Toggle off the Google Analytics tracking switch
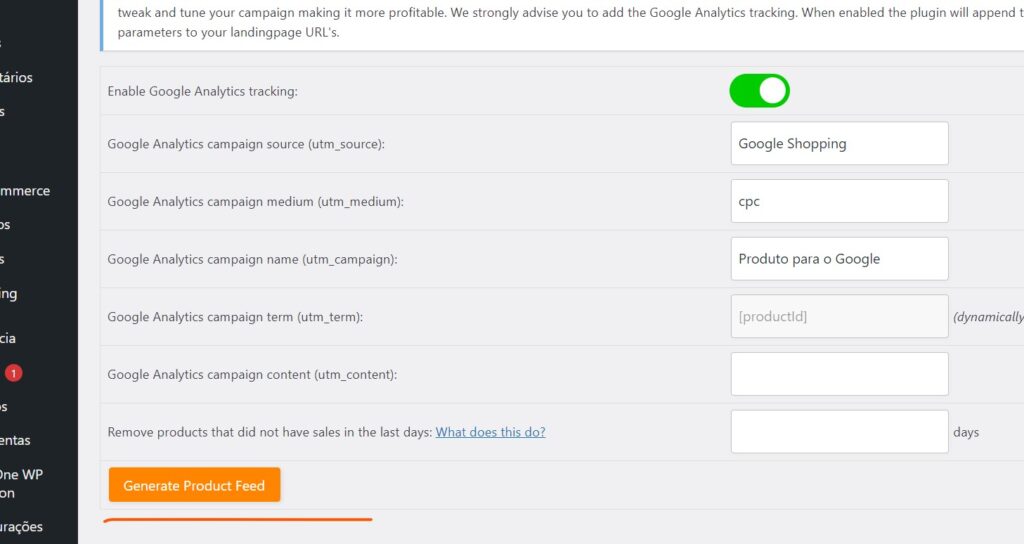The width and height of the screenshot is (1024, 544). [759, 91]
